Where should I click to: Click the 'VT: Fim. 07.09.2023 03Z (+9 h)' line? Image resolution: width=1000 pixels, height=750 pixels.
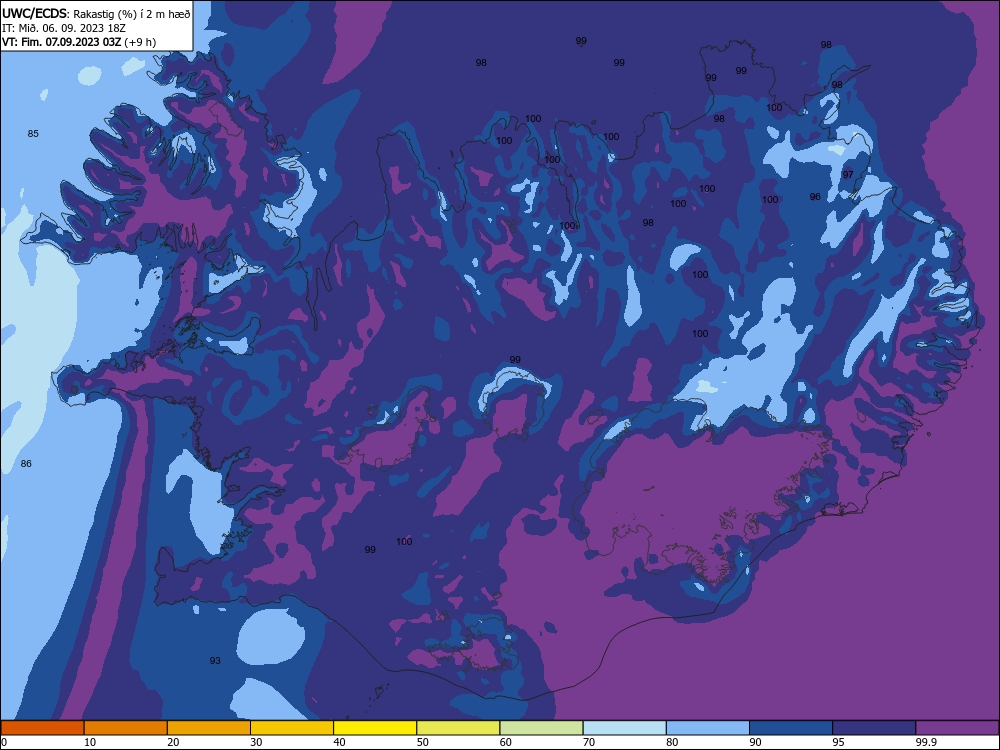pyautogui.click(x=79, y=42)
